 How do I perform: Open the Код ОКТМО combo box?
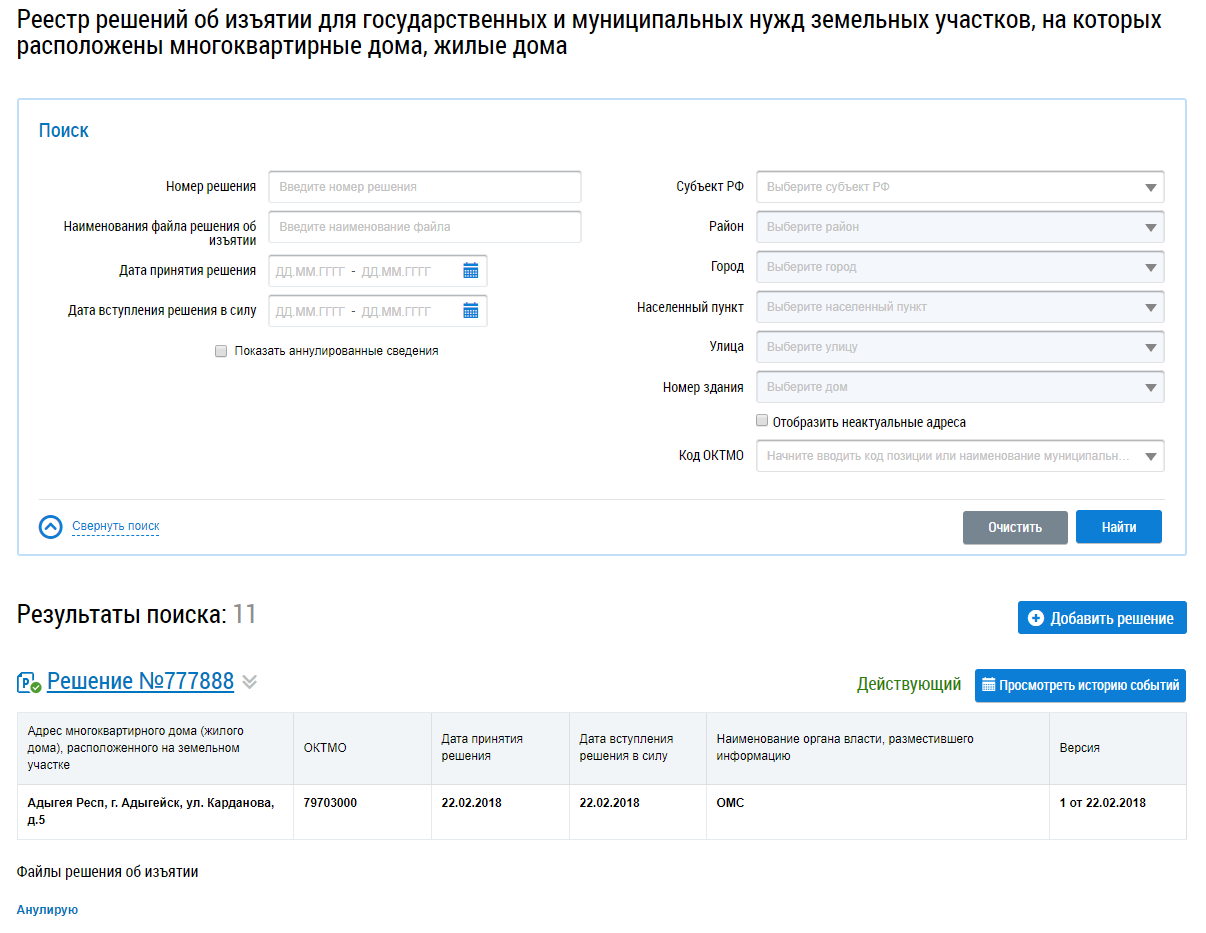tap(960, 456)
